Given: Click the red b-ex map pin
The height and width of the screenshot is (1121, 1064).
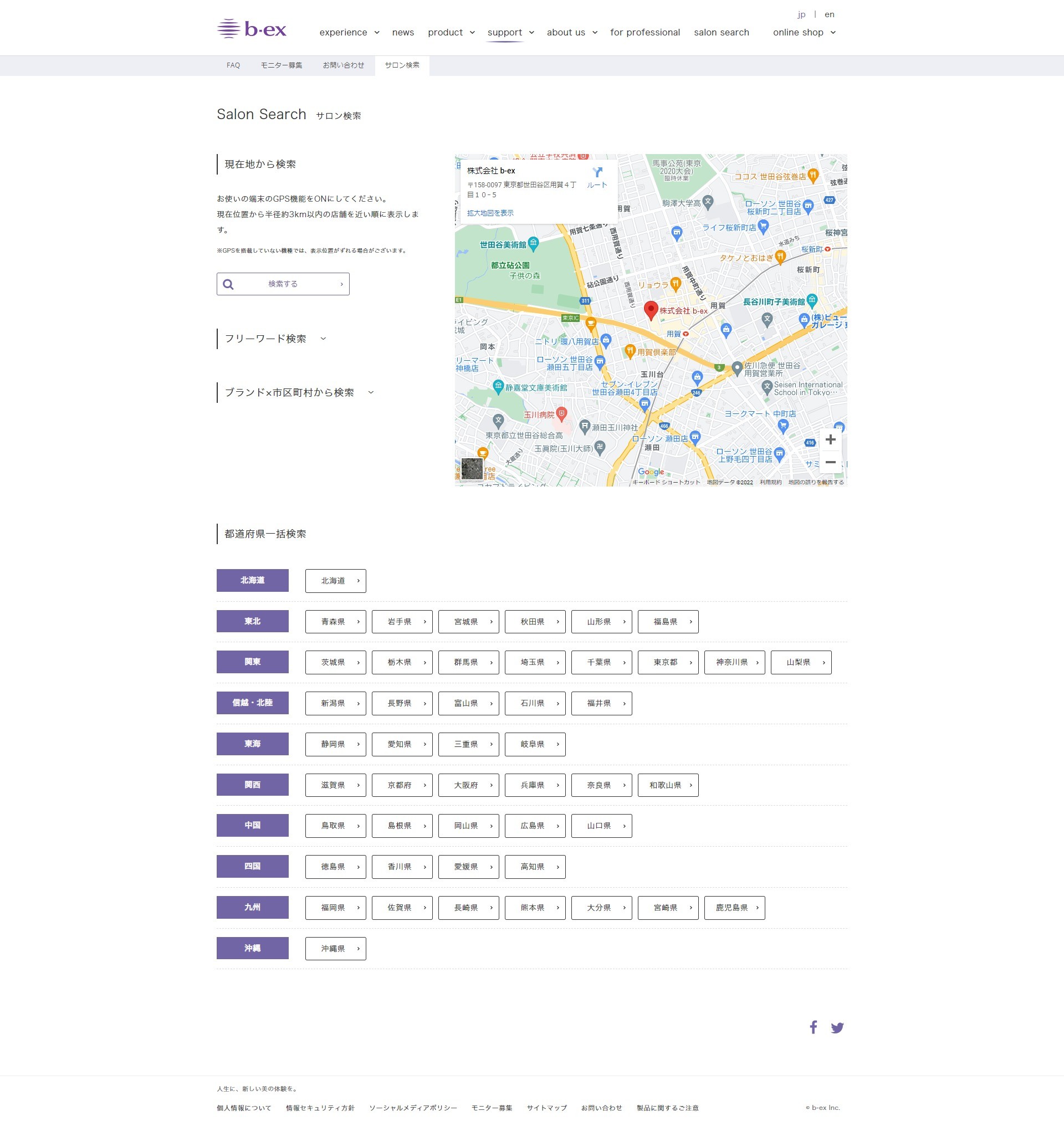Looking at the screenshot, I should 651,310.
